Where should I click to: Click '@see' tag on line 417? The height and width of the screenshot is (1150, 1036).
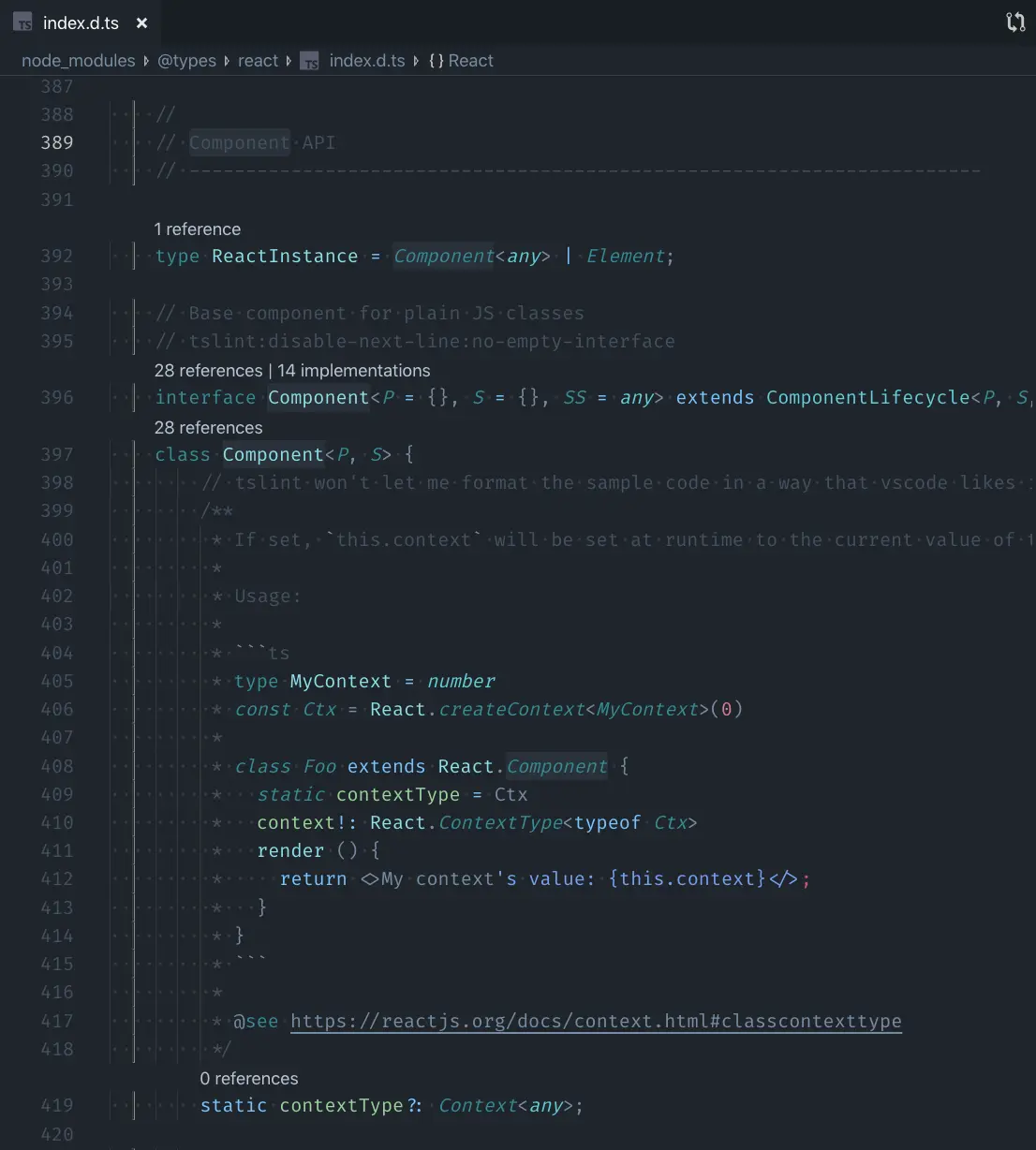256,1021
